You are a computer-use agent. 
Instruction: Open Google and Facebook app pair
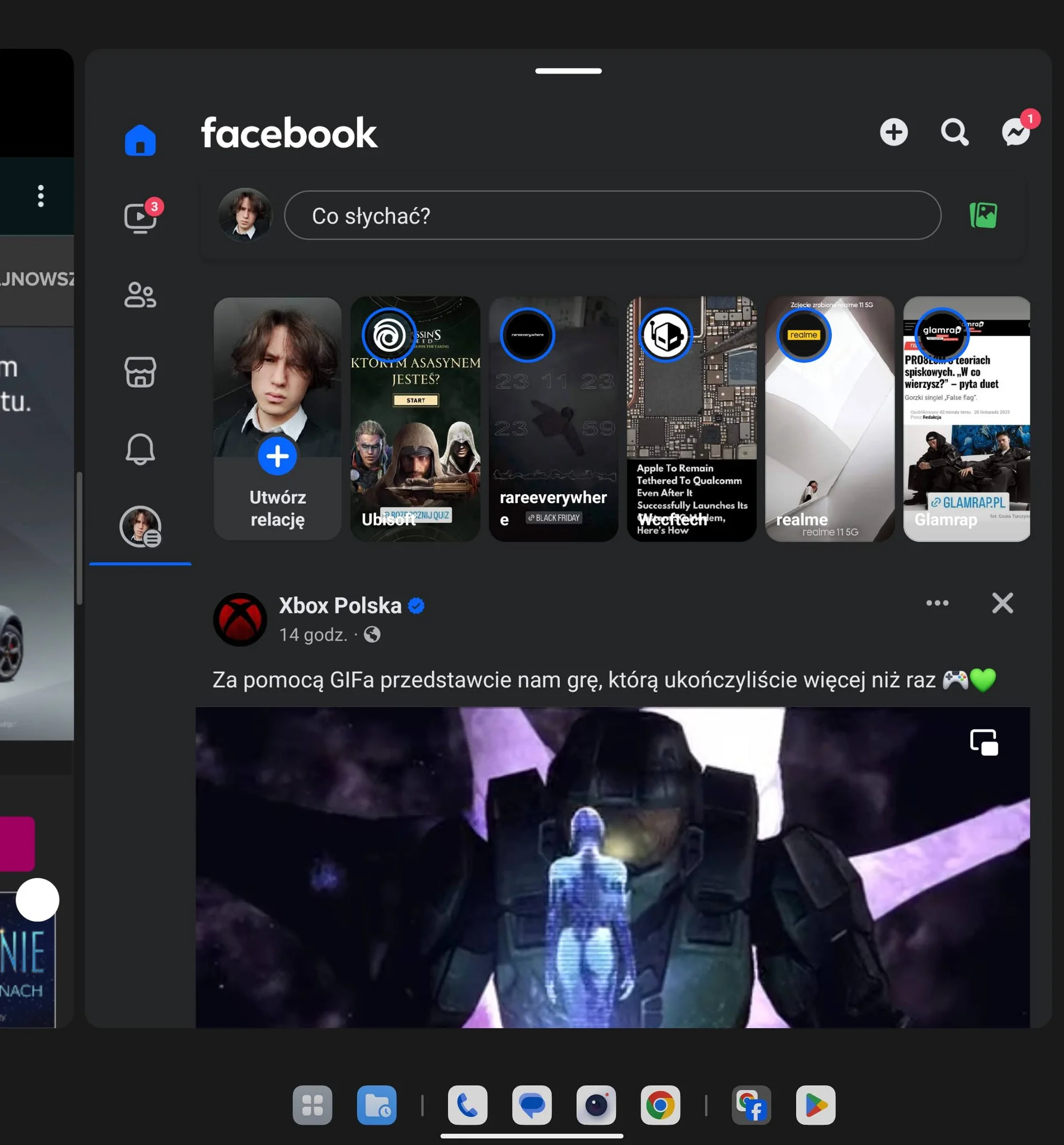tap(751, 1105)
